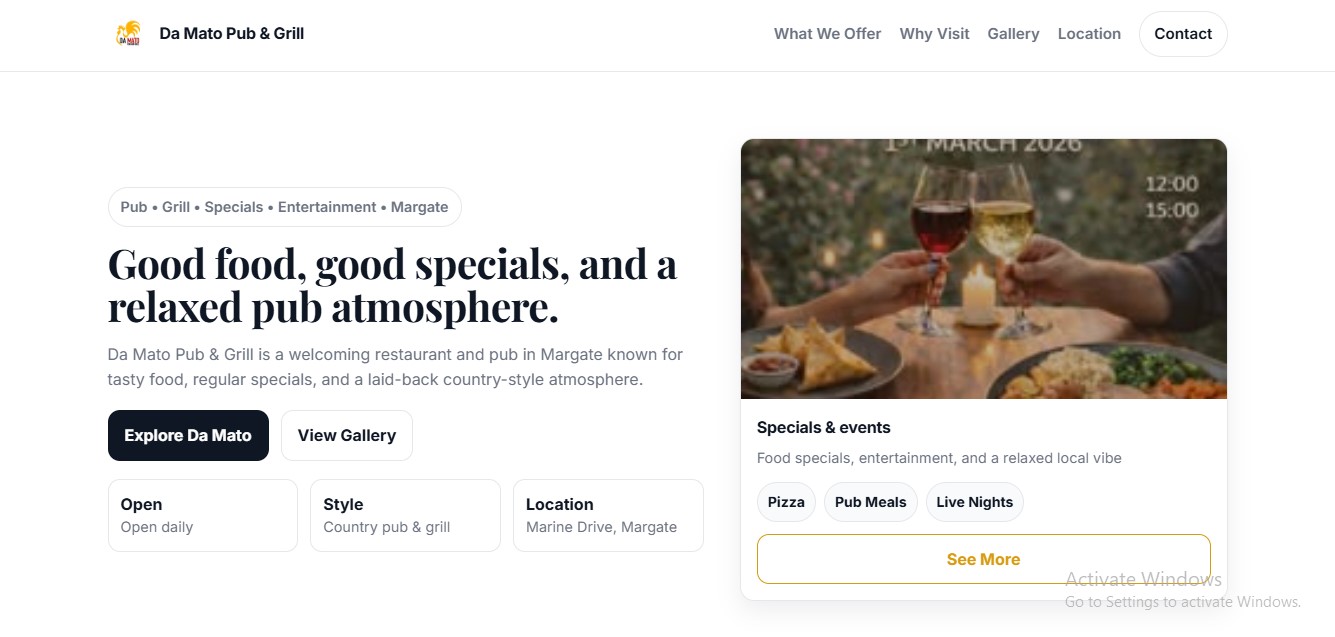Click the main hero headline text

coord(392,285)
